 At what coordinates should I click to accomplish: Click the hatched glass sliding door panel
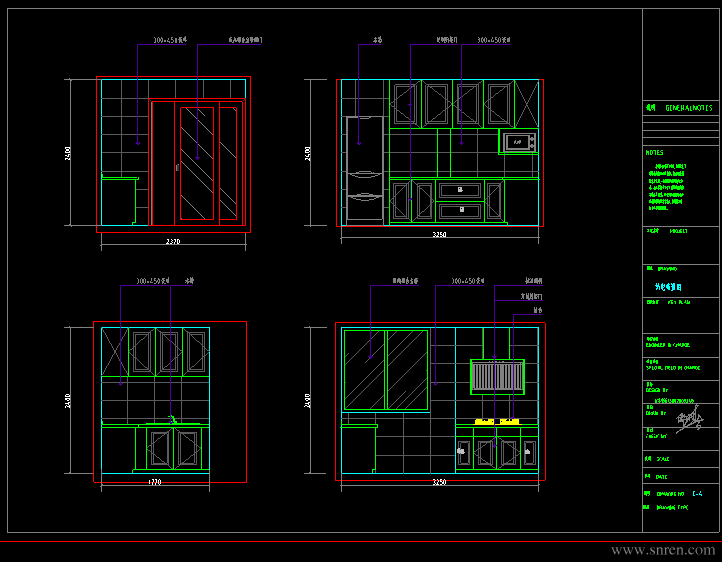point(197,163)
